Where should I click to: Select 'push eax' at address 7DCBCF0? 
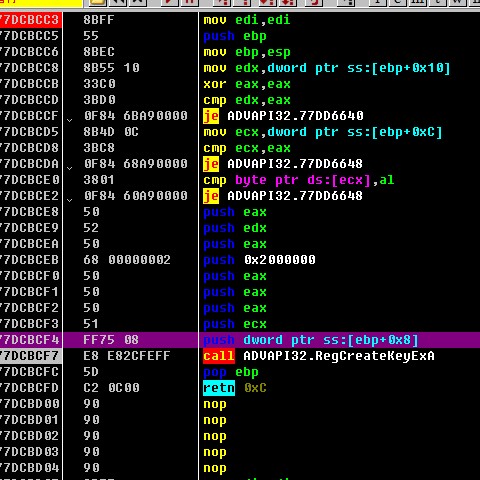pos(235,276)
